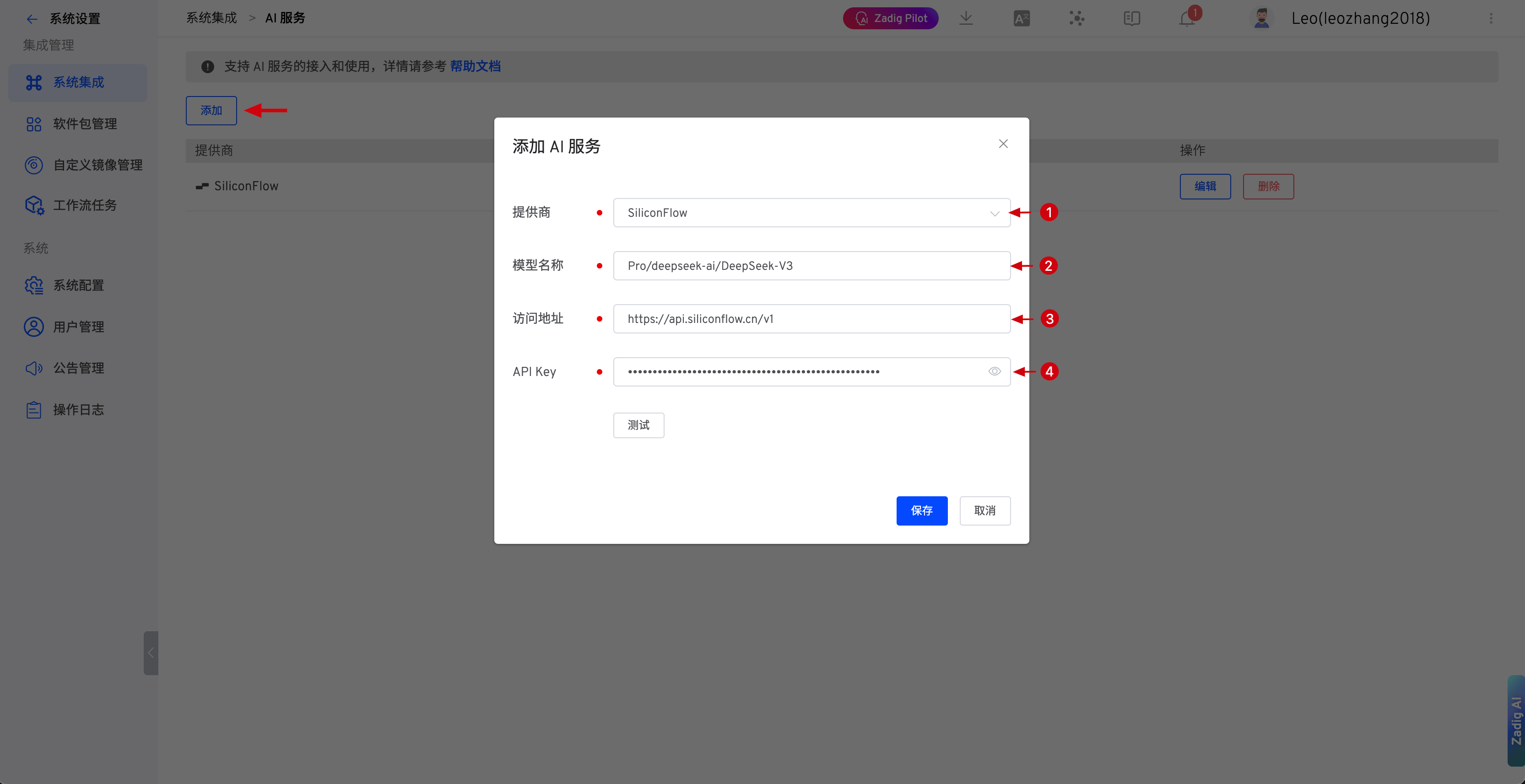Image resolution: width=1525 pixels, height=784 pixels.
Task: Open the vertical three-dot user menu
Action: 1491,18
